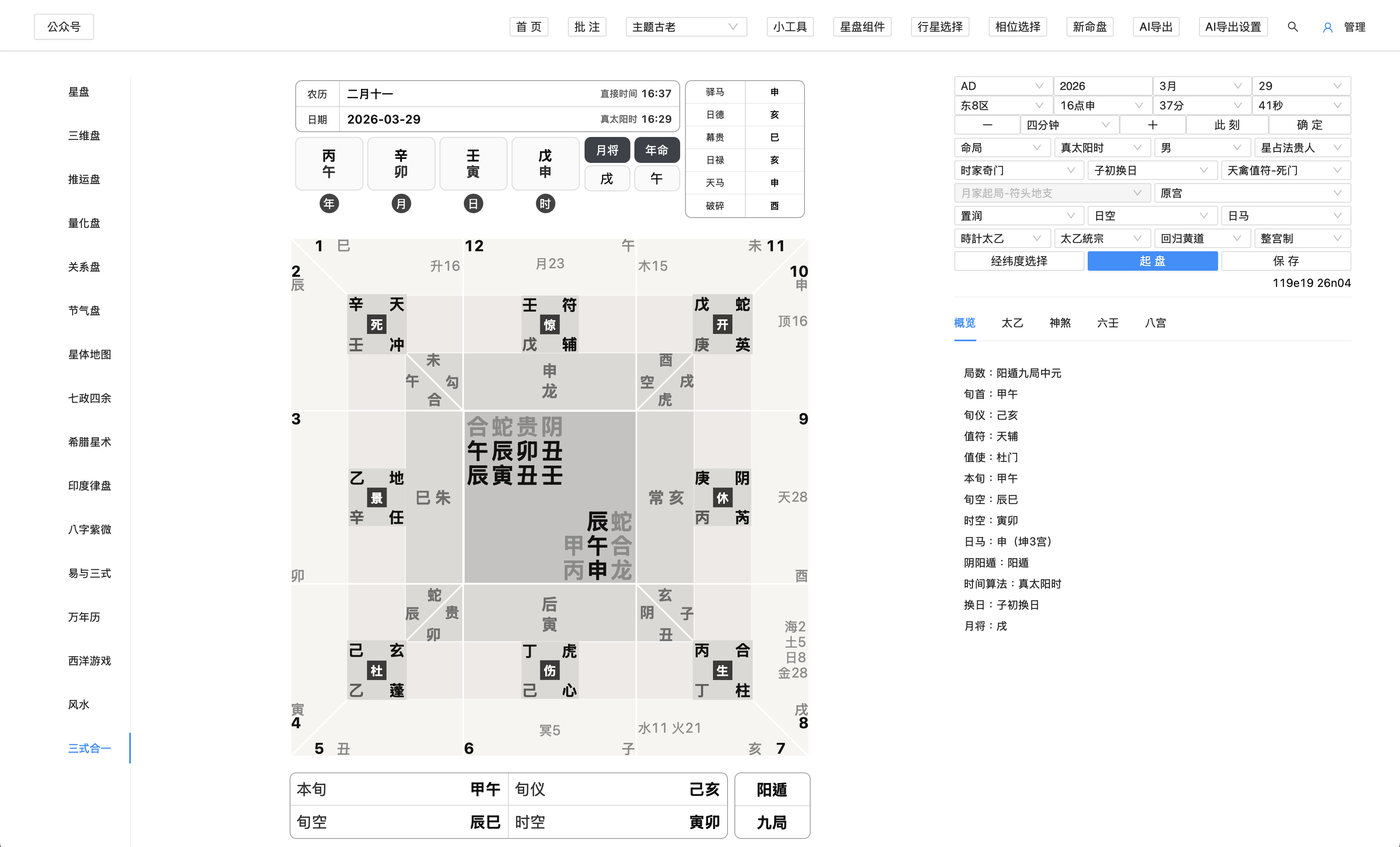Click the search magnifier icon
The width and height of the screenshot is (1400, 847).
pos(1293,27)
